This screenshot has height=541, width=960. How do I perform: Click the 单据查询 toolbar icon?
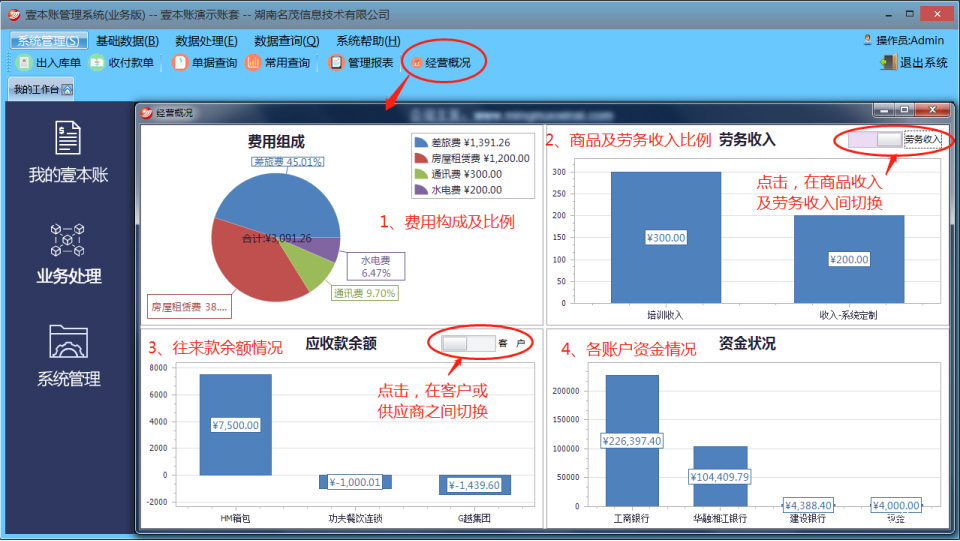tap(180, 63)
